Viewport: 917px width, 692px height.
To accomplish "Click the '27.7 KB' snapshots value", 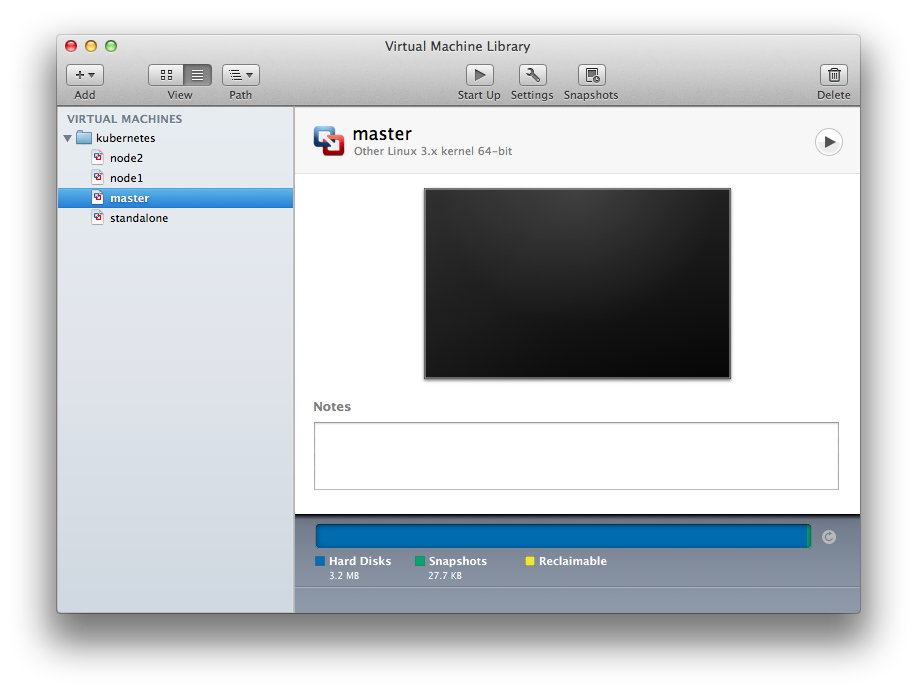I will pyautogui.click(x=444, y=576).
